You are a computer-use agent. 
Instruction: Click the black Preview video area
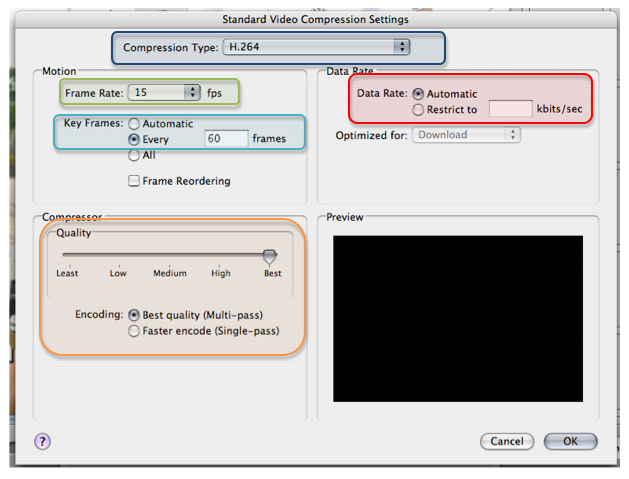pos(458,319)
